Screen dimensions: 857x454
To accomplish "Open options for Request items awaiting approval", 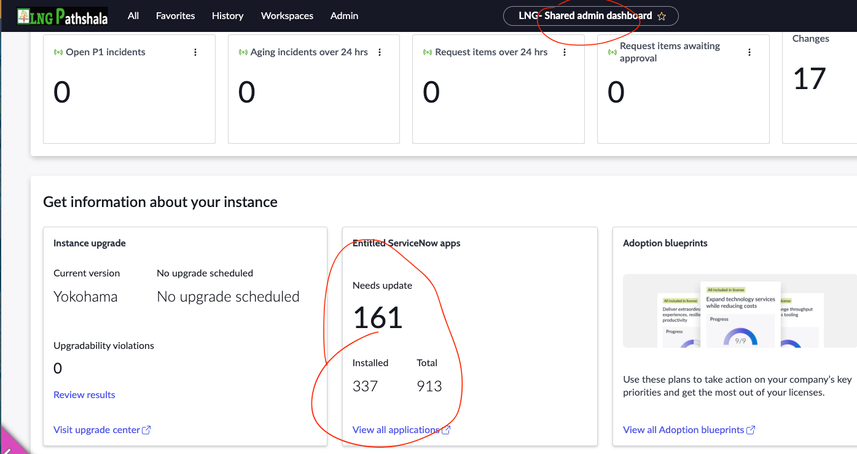I will click(x=749, y=52).
